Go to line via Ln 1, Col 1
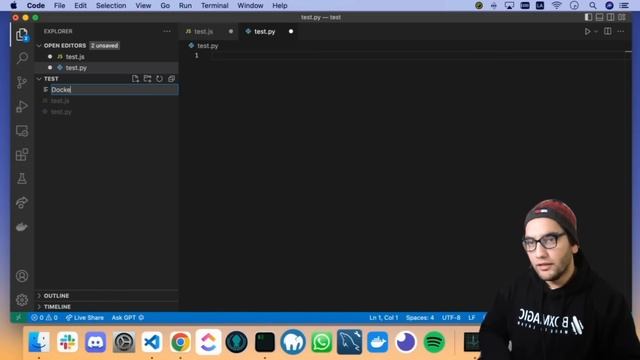The image size is (640, 360). (x=384, y=318)
